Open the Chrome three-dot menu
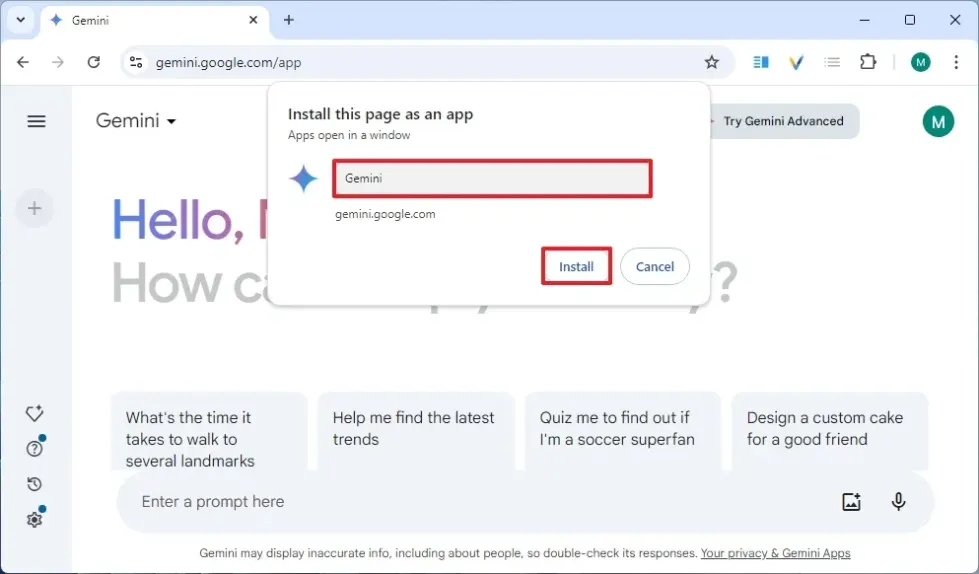 956,62
